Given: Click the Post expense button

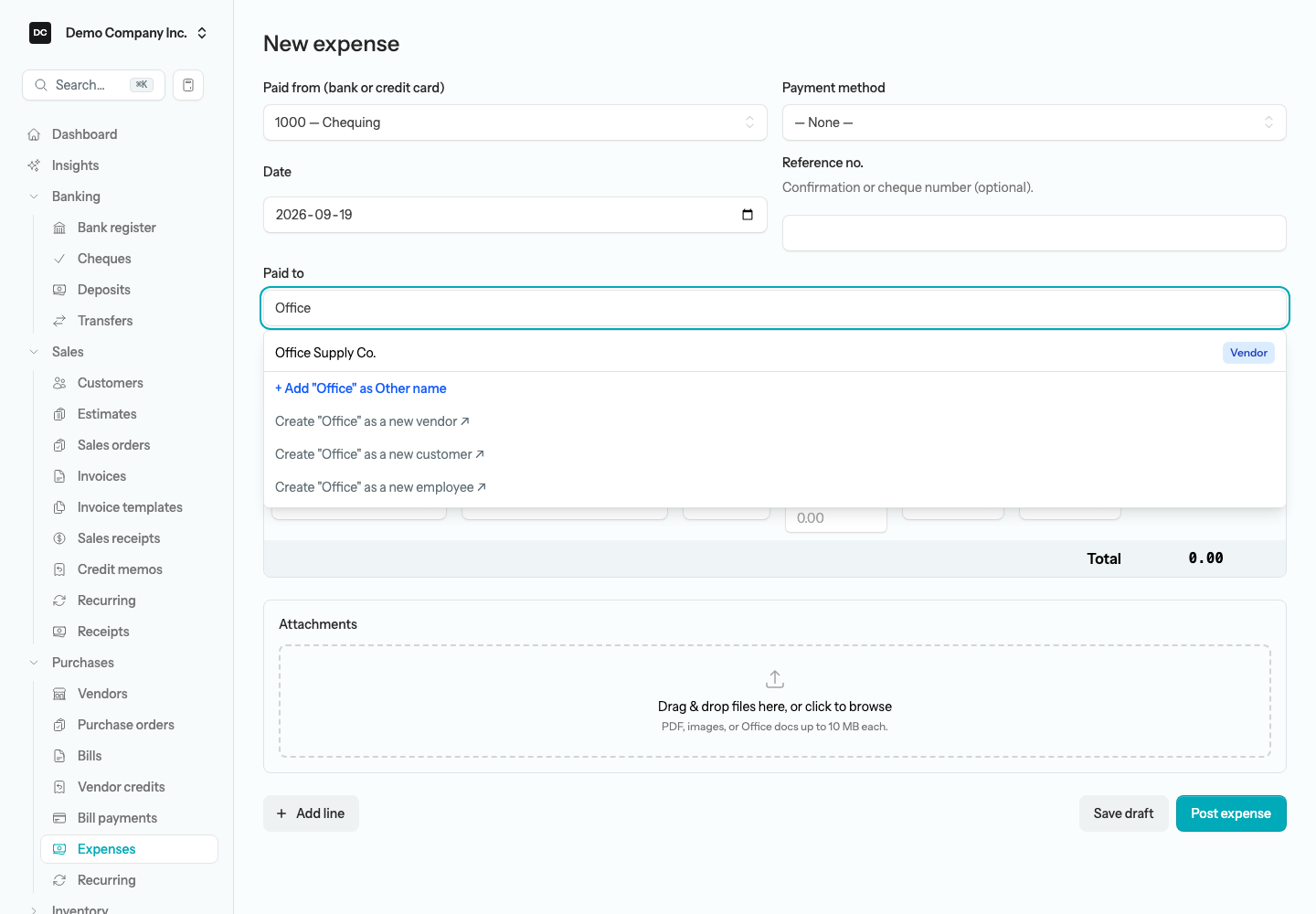Looking at the screenshot, I should (1231, 813).
